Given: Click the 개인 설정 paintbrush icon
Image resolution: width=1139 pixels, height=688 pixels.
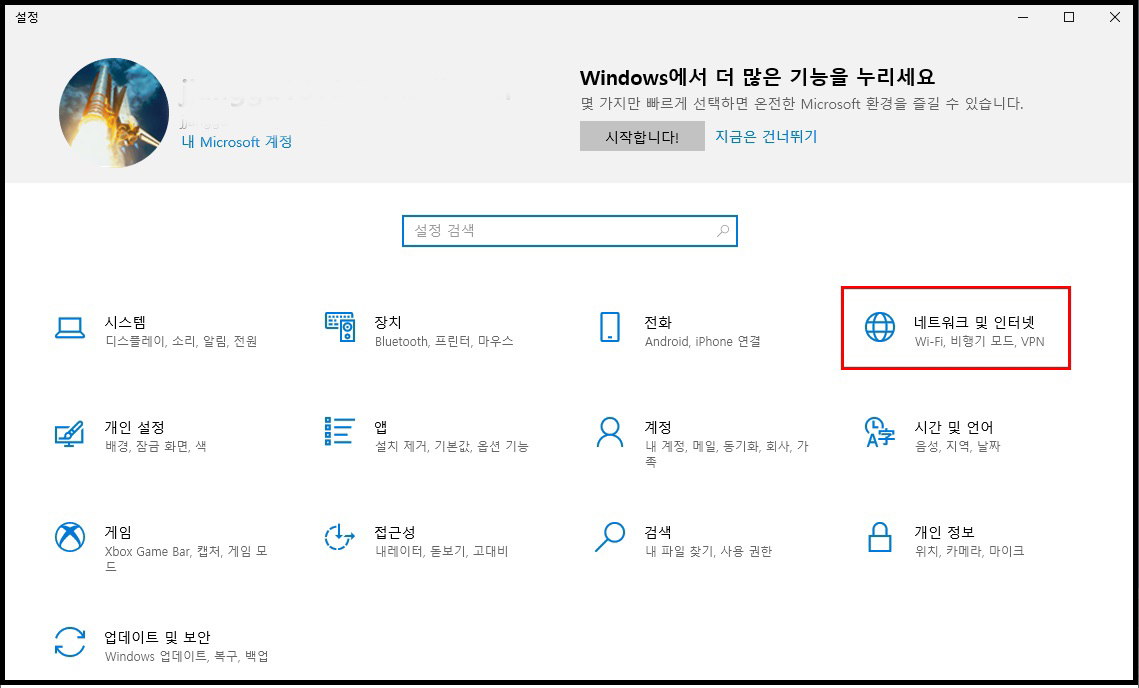Looking at the screenshot, I should pyautogui.click(x=70, y=434).
